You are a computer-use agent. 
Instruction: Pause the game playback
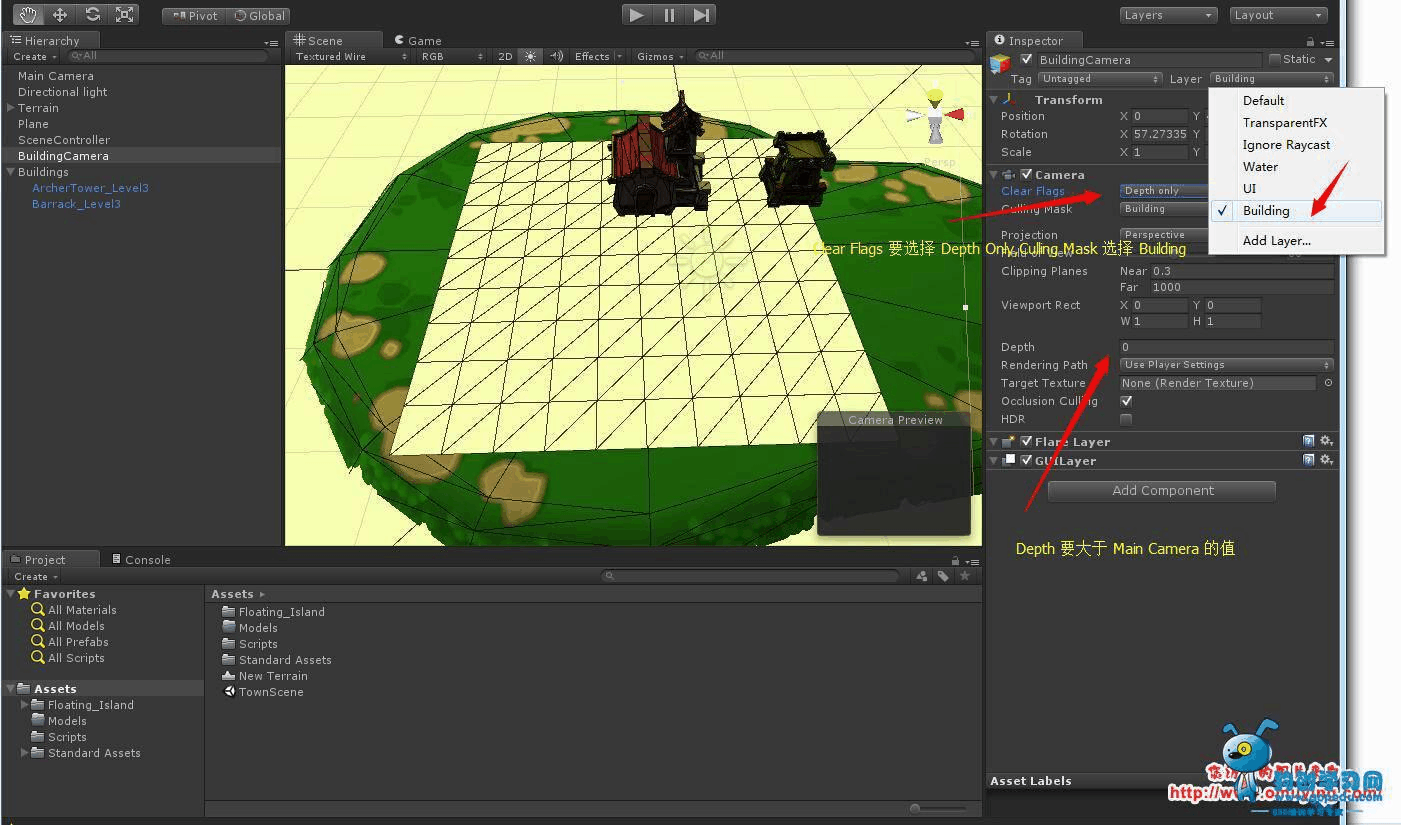[669, 15]
